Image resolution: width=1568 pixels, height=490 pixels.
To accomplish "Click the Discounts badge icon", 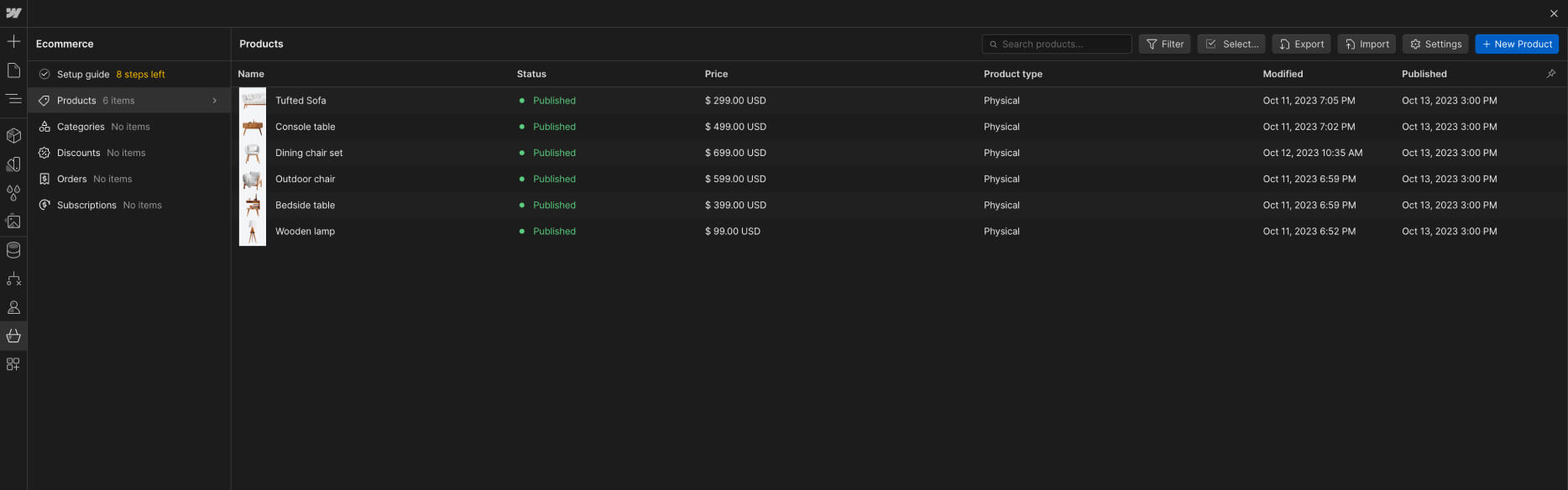I will point(44,153).
